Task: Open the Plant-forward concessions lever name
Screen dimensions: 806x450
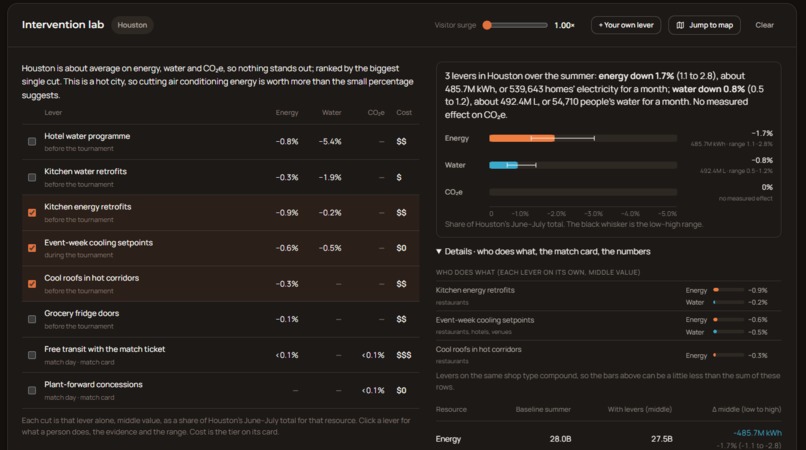Action: tap(93, 385)
